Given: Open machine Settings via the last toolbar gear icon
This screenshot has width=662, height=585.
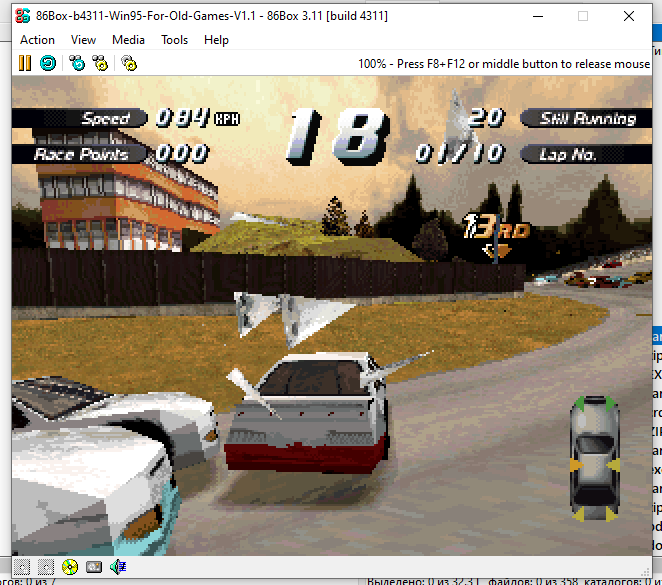Looking at the screenshot, I should pos(129,63).
